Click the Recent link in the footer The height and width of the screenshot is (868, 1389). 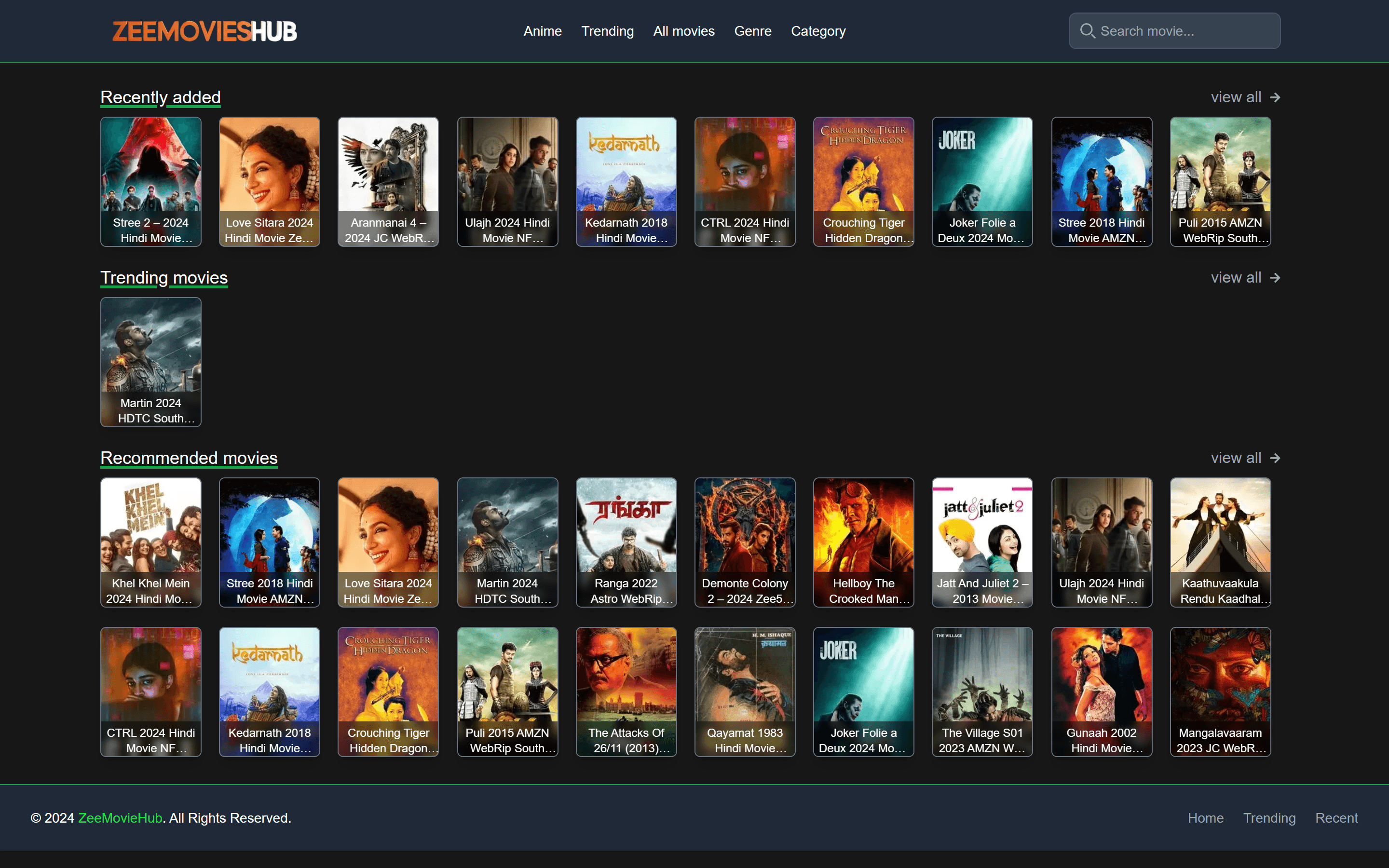click(1335, 817)
